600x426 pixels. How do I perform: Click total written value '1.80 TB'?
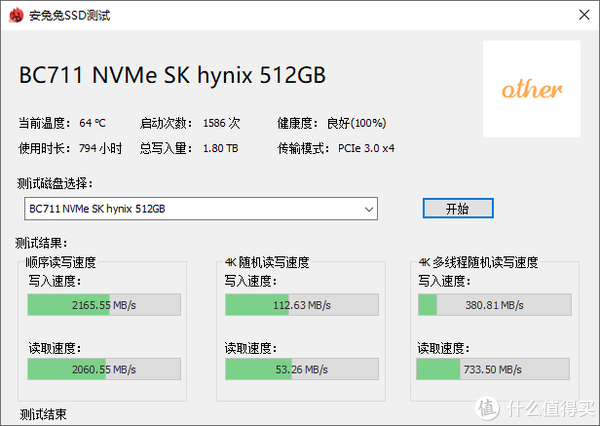pyautogui.click(x=220, y=148)
